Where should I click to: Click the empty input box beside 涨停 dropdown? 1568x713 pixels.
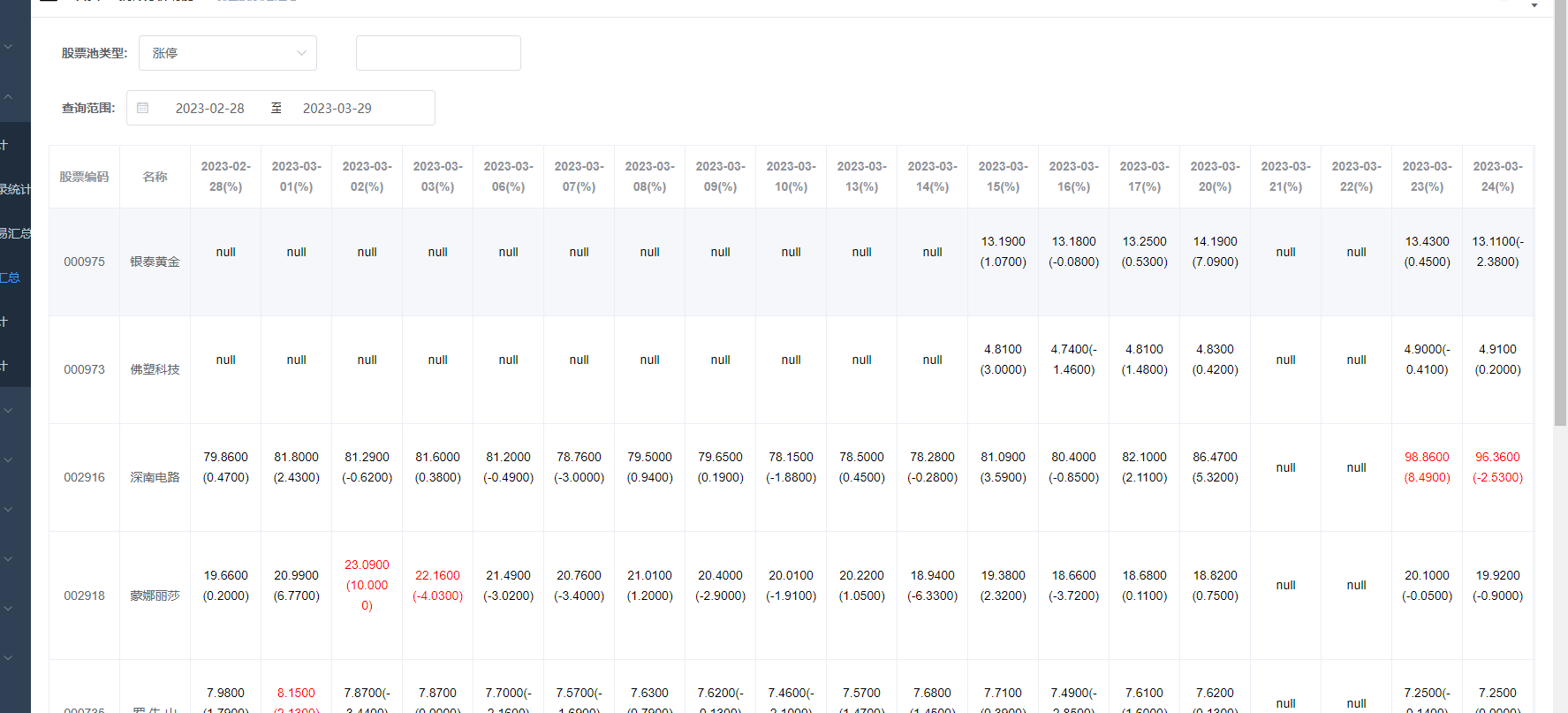click(438, 53)
